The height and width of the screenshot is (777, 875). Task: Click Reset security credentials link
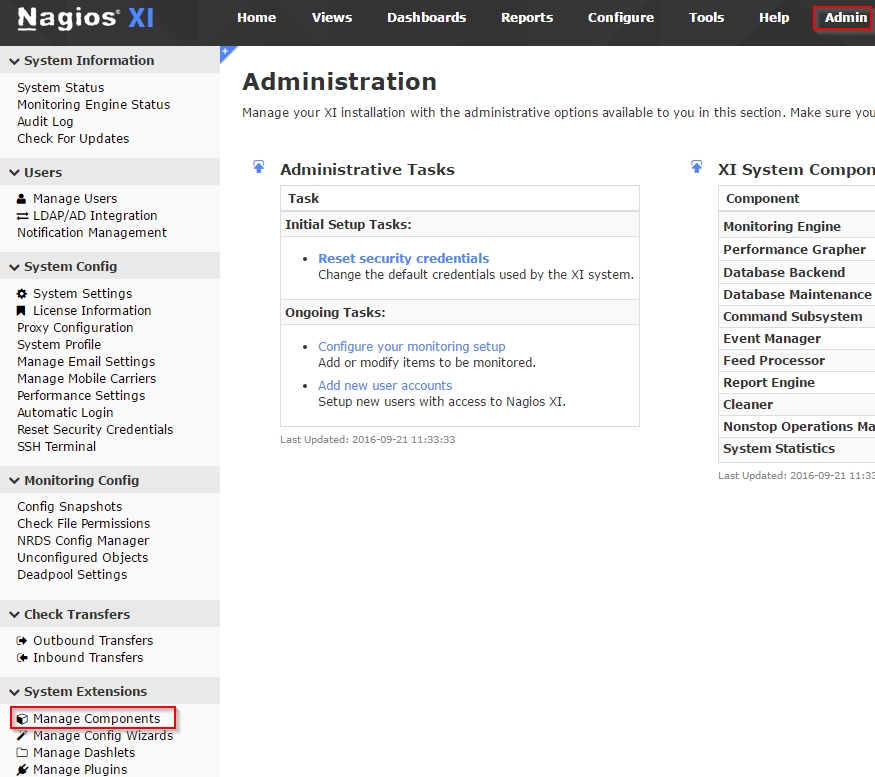[x=403, y=258]
